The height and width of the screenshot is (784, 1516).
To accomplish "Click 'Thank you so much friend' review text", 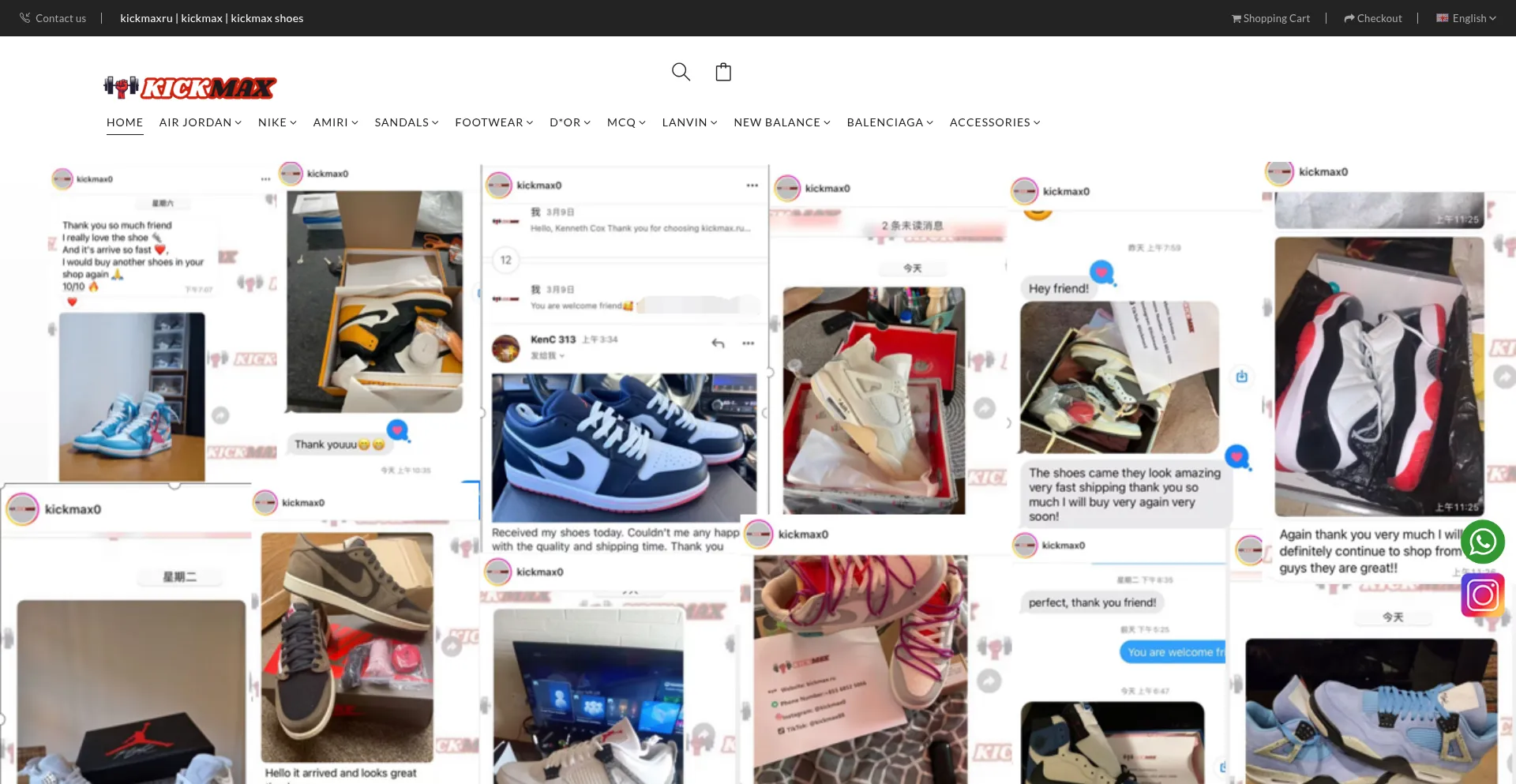I will [x=133, y=256].
